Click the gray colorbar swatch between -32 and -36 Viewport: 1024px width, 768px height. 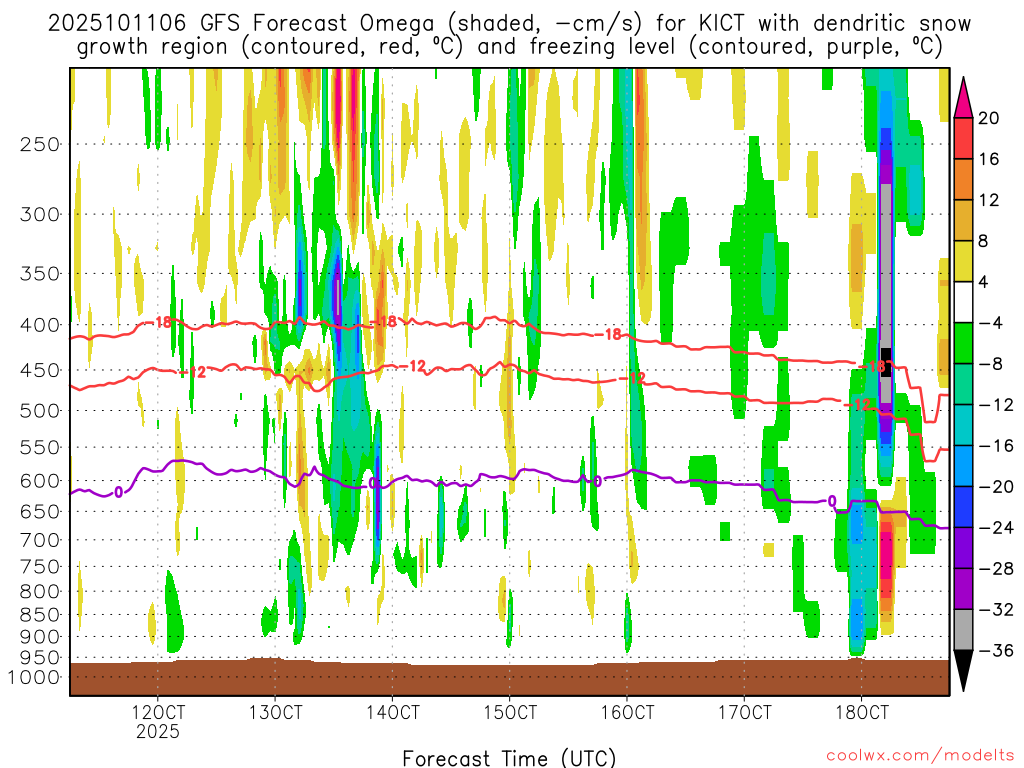(963, 630)
